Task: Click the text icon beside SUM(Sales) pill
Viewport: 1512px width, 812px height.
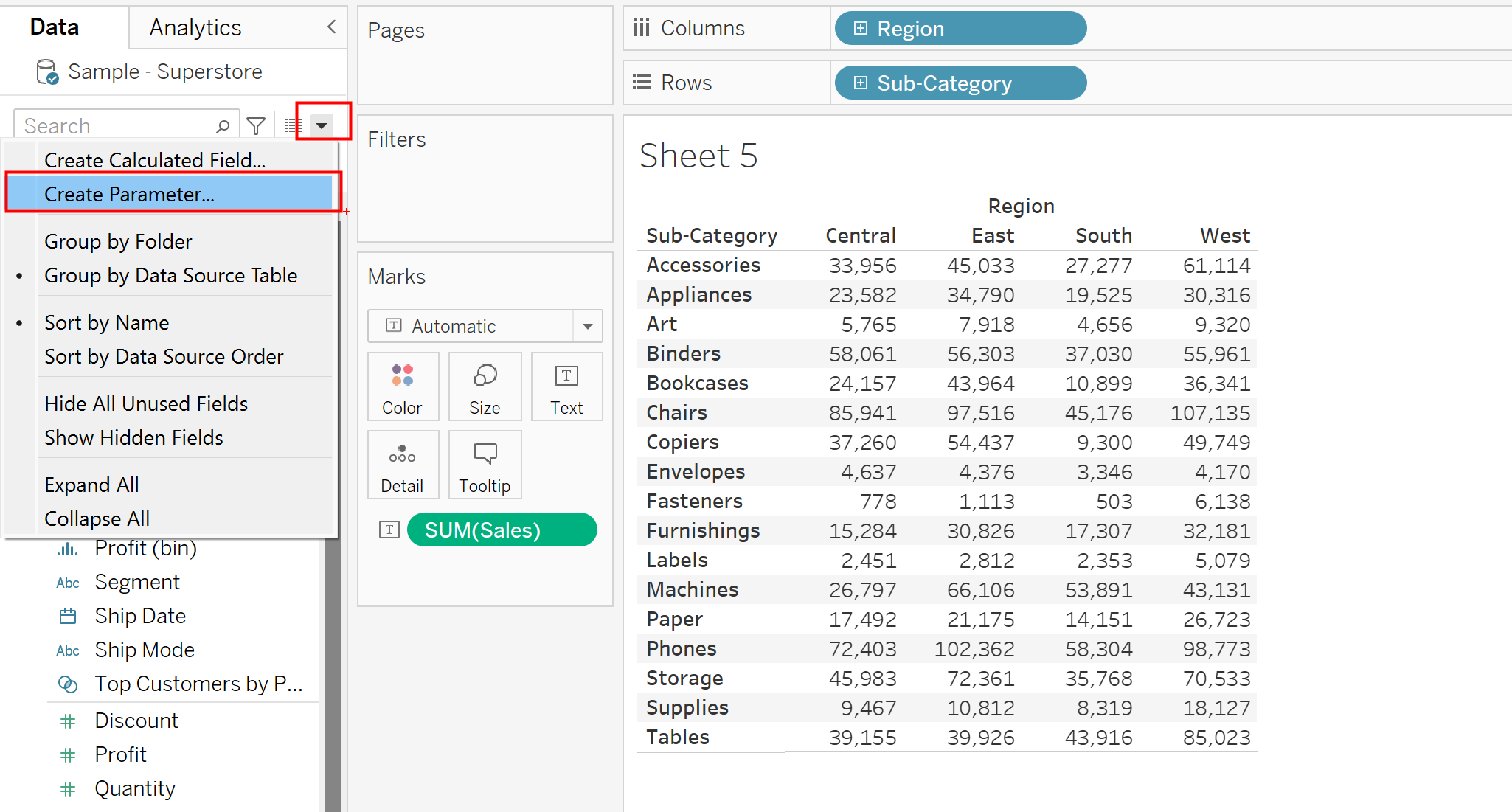Action: click(389, 530)
